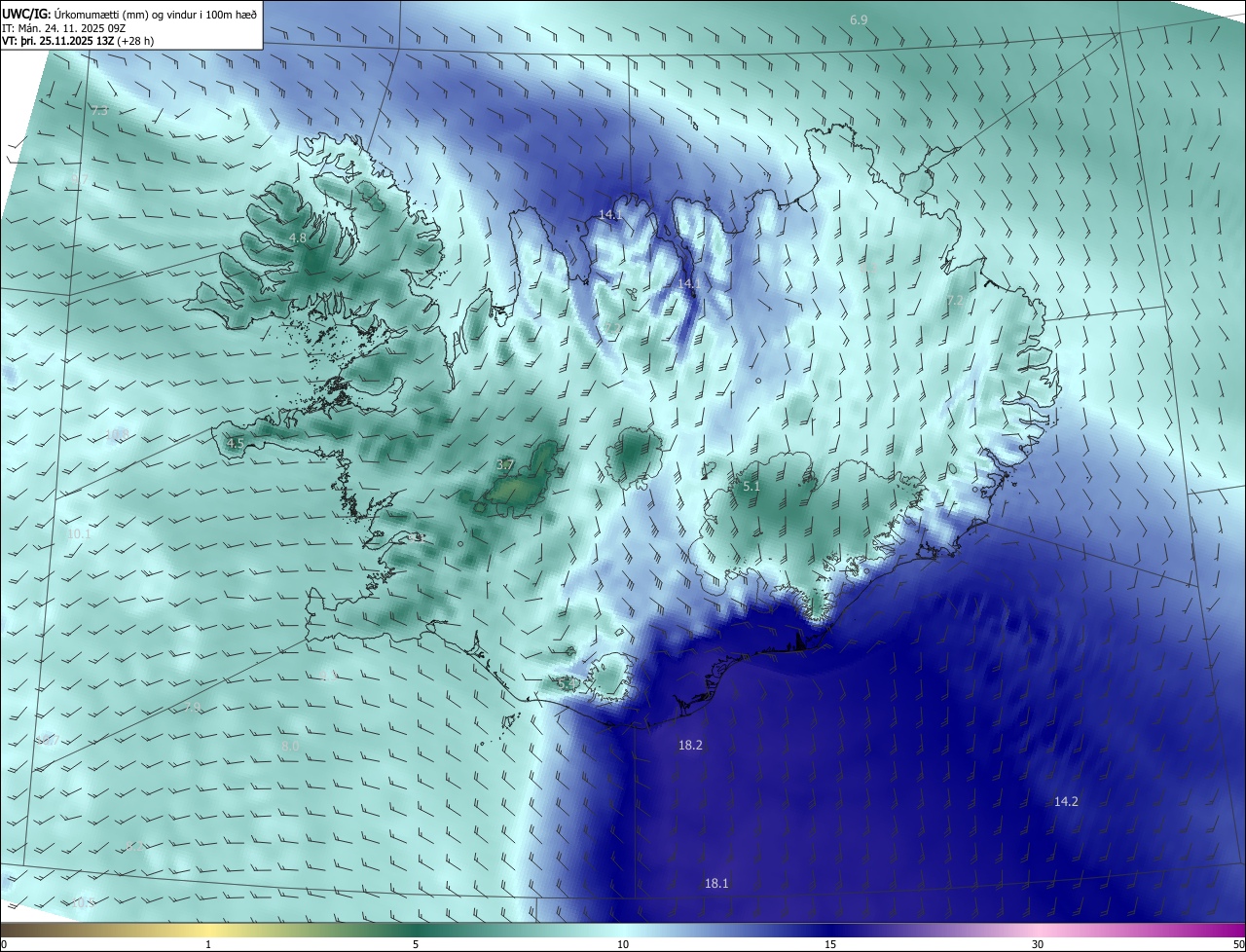Click the 15 tick on the colour scale
Viewport: 1246px width, 952px height.
click(x=830, y=944)
